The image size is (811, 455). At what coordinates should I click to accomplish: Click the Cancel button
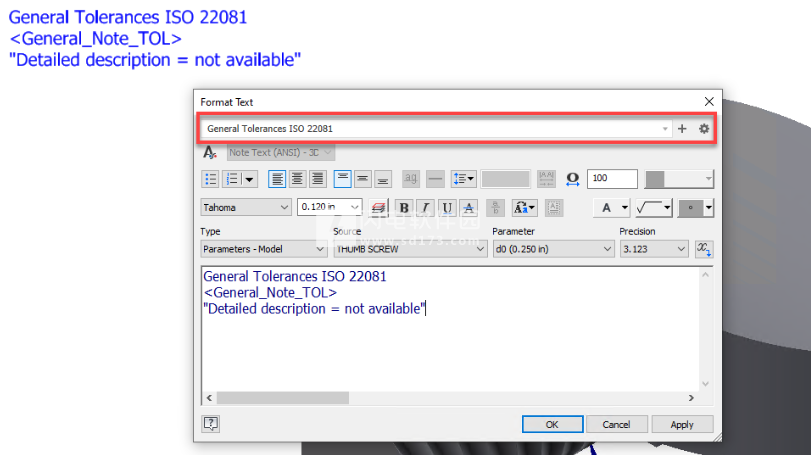click(x=616, y=424)
